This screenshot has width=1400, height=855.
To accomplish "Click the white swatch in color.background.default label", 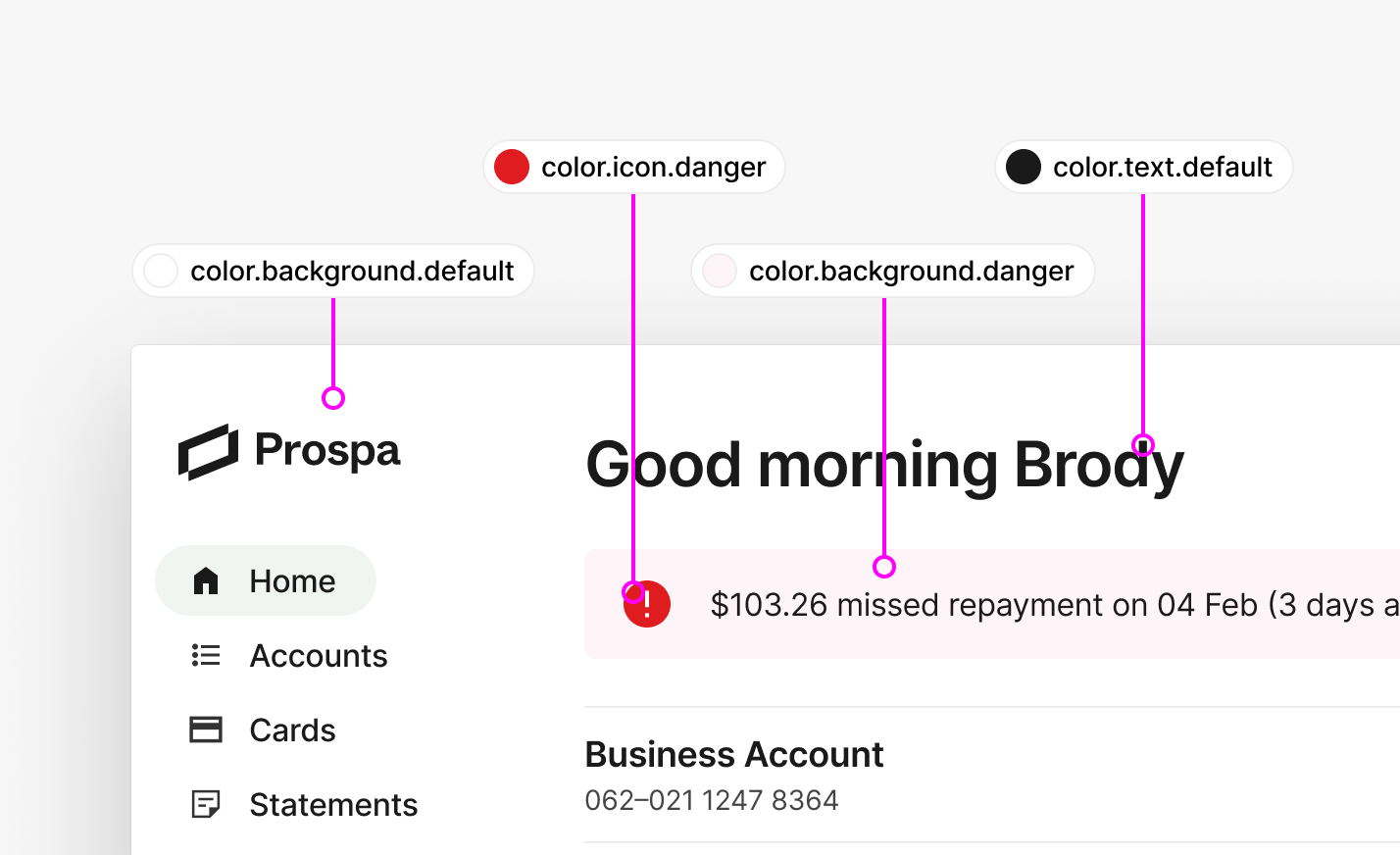I will tap(161, 271).
